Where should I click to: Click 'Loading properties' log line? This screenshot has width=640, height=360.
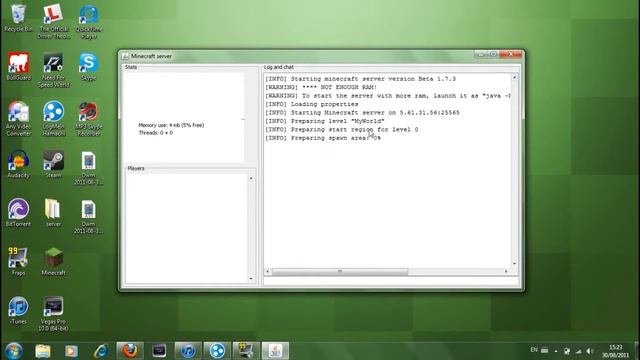312,104
